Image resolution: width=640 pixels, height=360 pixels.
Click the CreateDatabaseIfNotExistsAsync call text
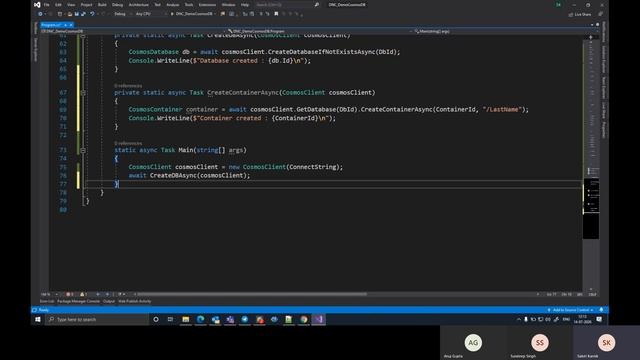(x=321, y=52)
